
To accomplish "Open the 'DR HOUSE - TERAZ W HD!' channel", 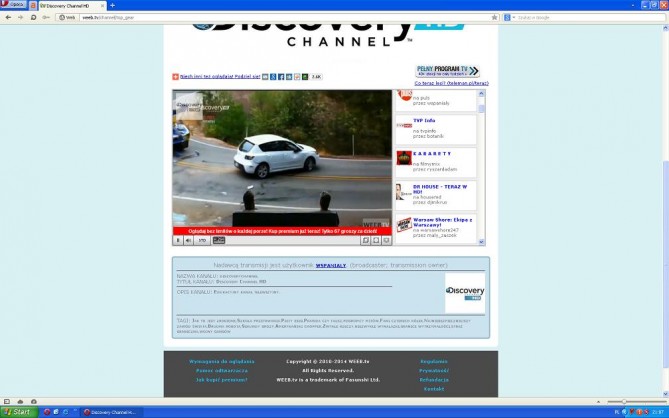I will pos(440,189).
